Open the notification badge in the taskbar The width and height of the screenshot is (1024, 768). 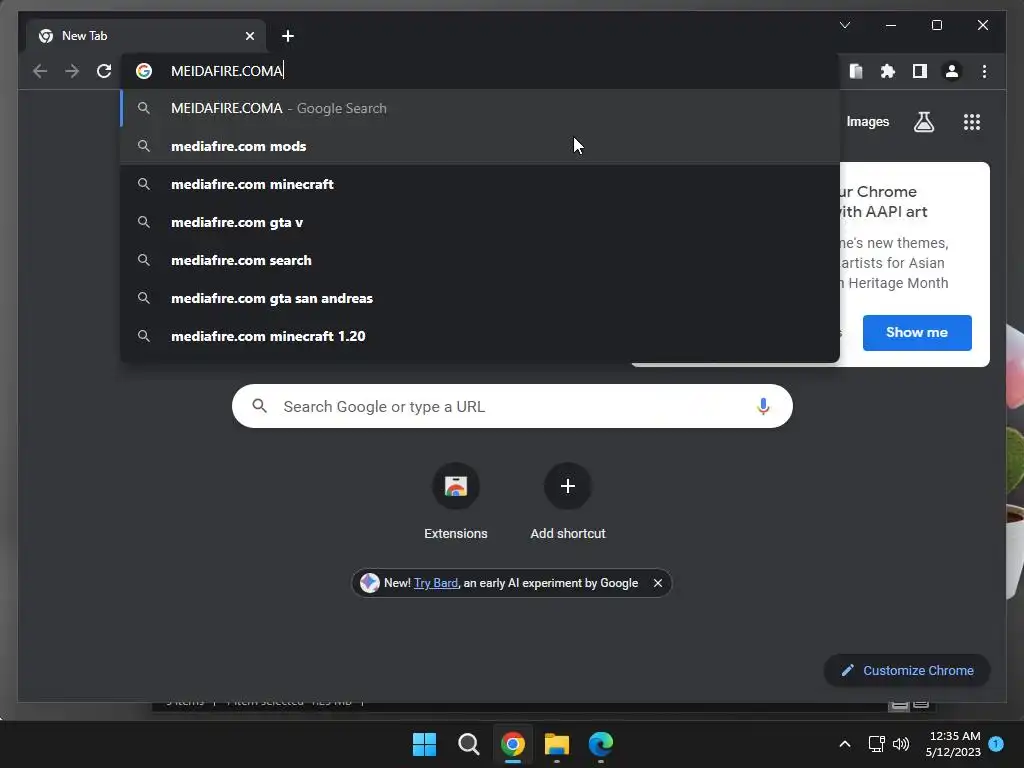tap(996, 744)
